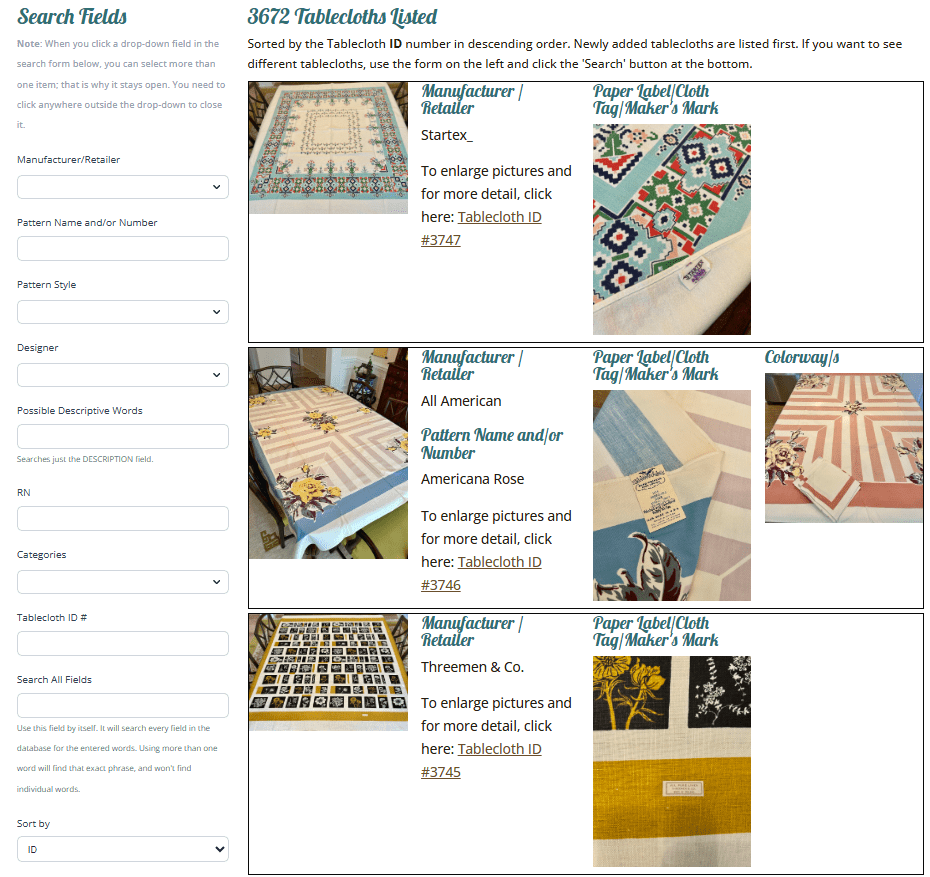This screenshot has height=877, width=930.
Task: Click the Startex tablecloth thumbnail
Action: pyautogui.click(x=328, y=147)
